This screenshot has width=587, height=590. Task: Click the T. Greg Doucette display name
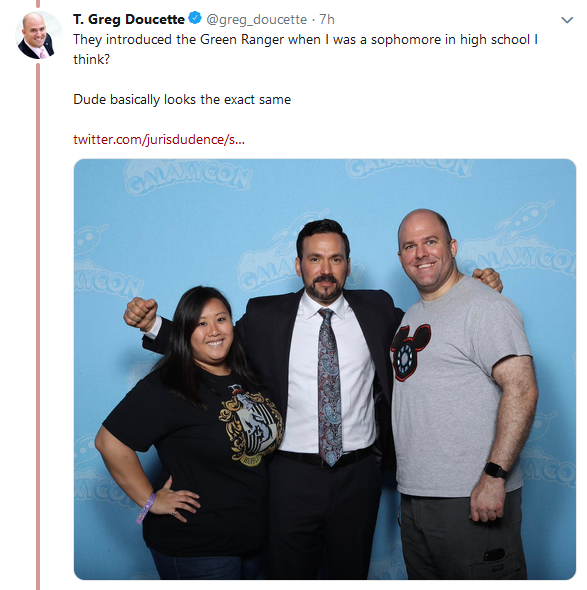[129, 19]
